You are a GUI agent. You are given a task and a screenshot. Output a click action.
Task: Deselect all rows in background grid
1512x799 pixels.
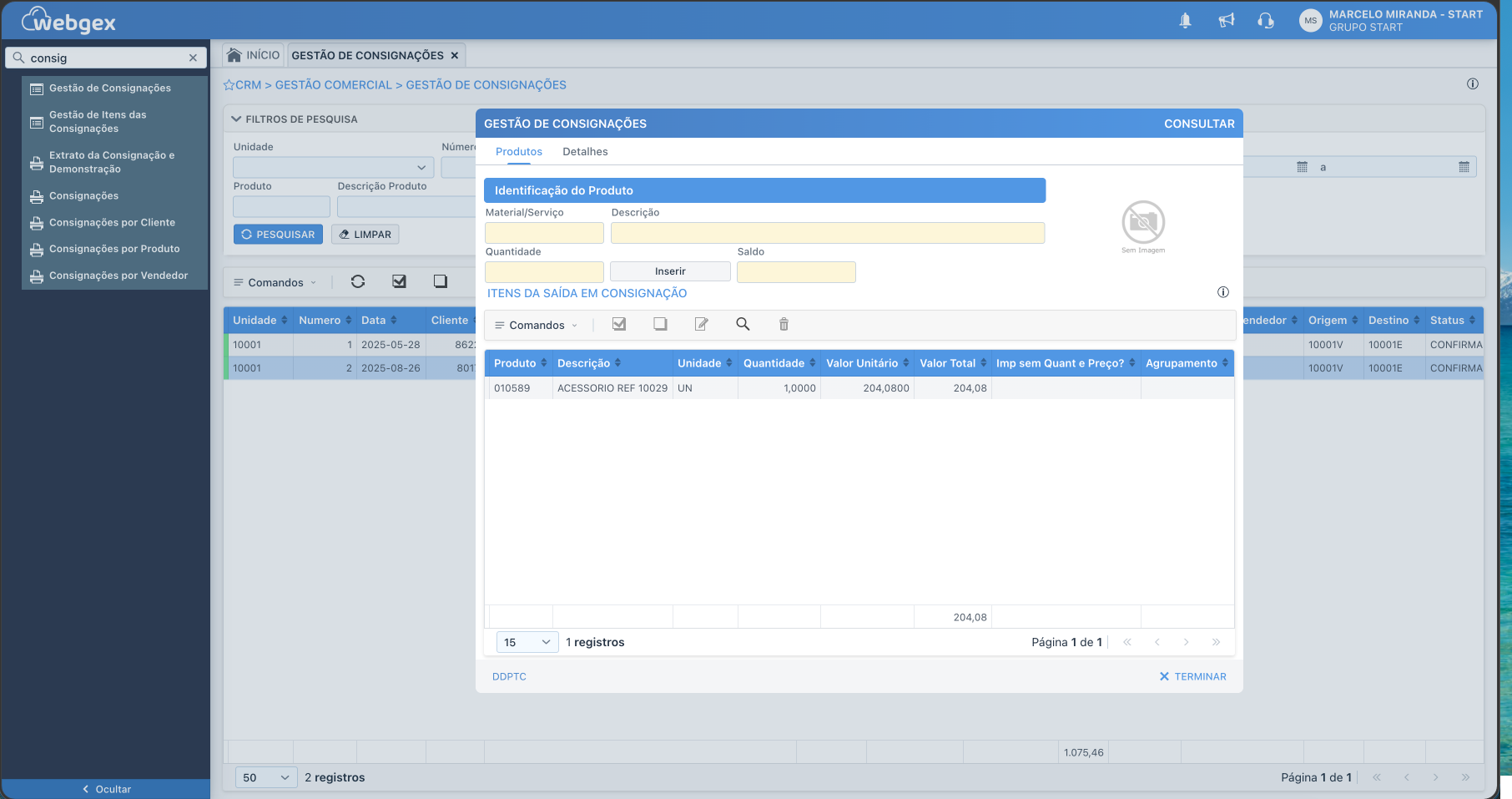(x=441, y=281)
